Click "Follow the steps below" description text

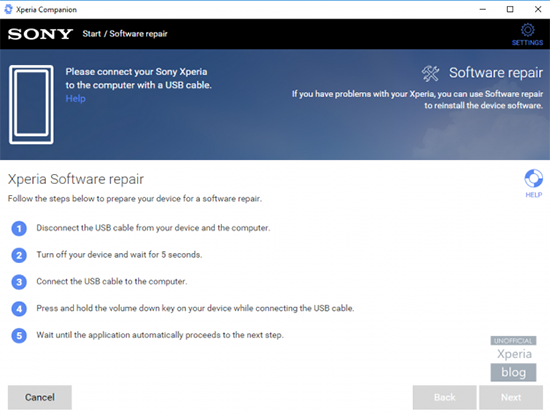[x=135, y=199]
